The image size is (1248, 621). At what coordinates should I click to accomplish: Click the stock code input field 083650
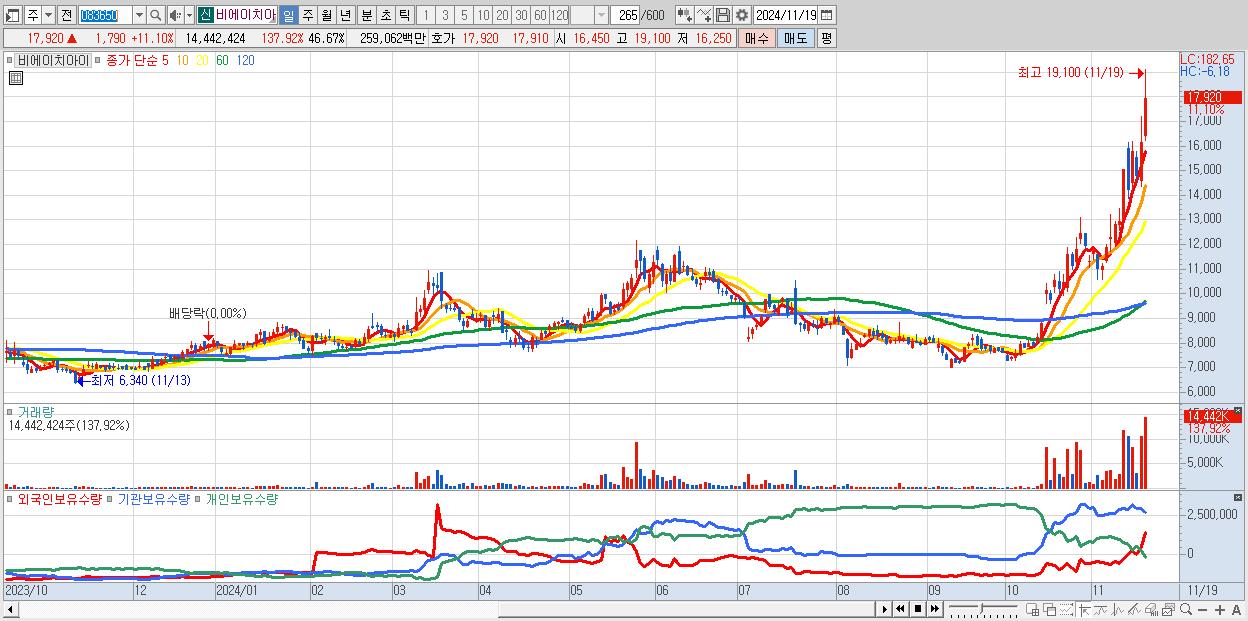tap(104, 15)
